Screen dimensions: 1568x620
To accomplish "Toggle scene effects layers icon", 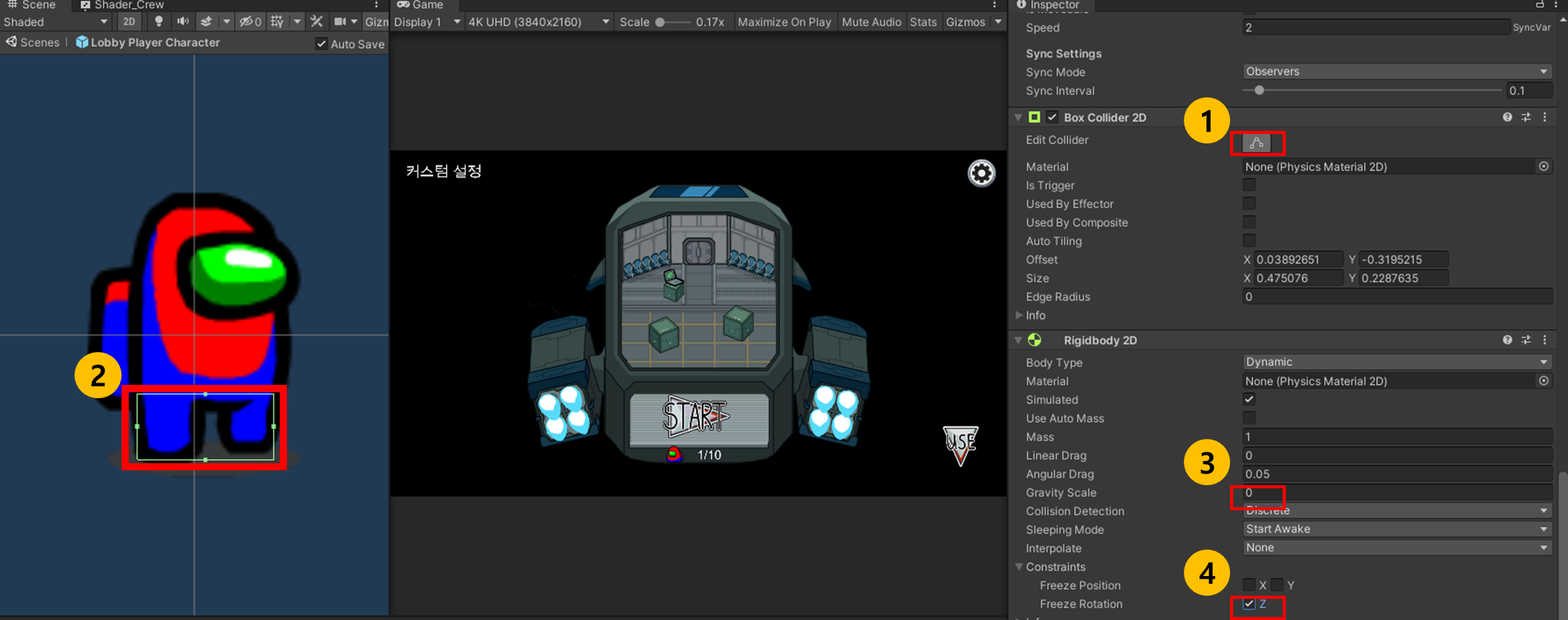I will (x=206, y=22).
